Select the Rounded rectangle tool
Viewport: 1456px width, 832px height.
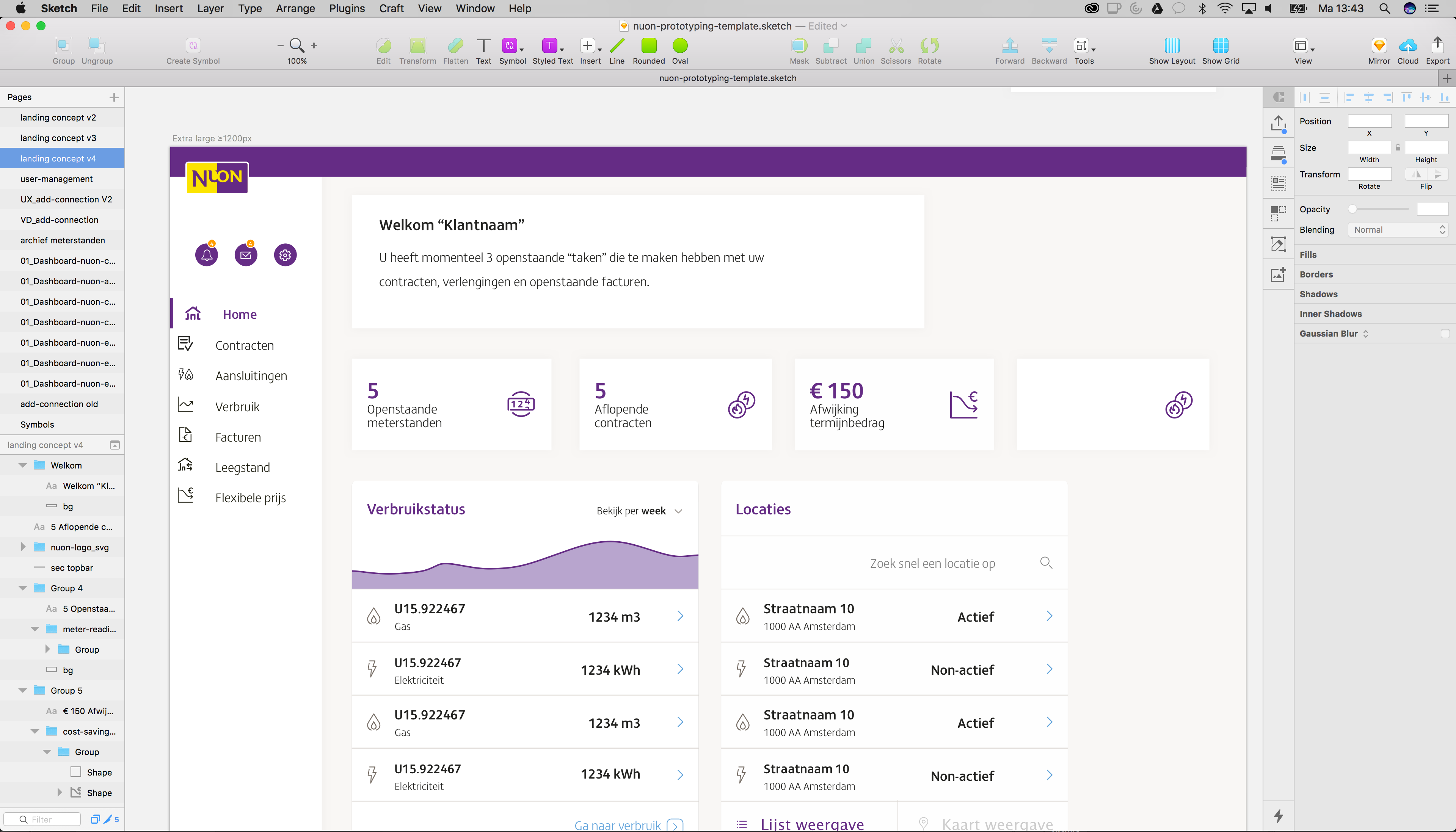coord(649,46)
